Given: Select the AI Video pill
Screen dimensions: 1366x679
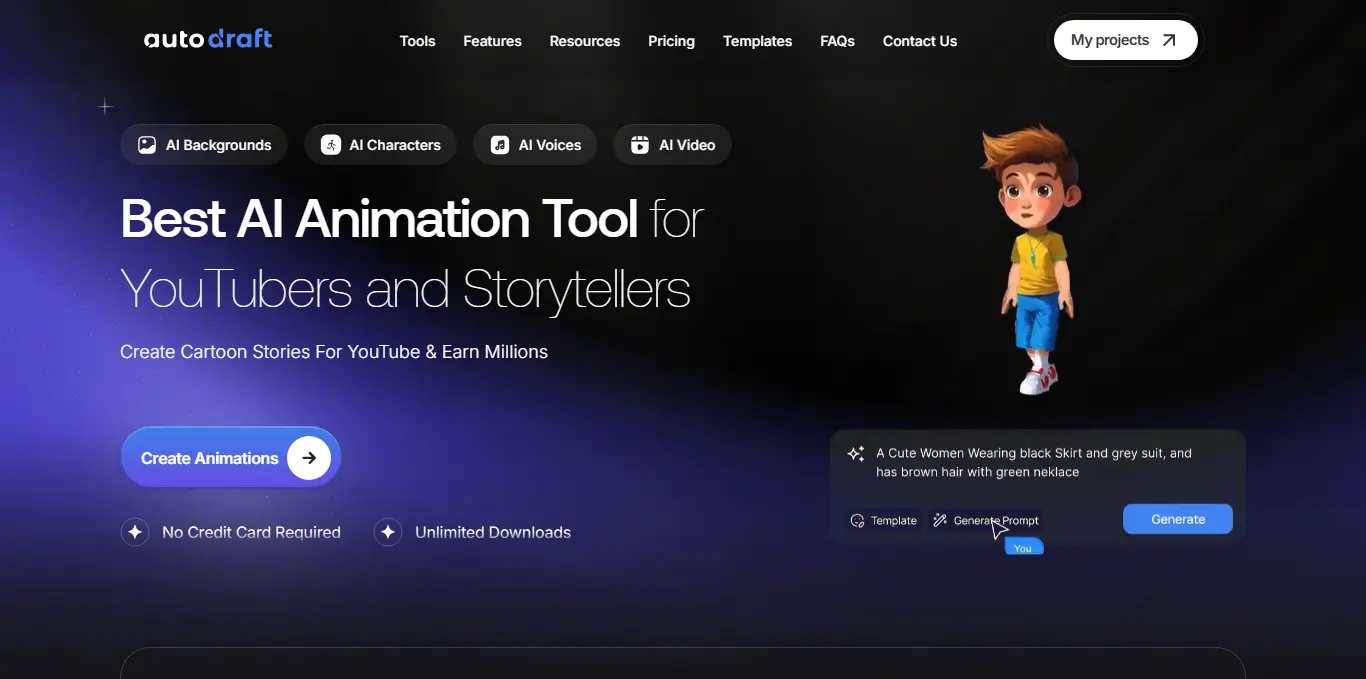Looking at the screenshot, I should coord(672,145).
